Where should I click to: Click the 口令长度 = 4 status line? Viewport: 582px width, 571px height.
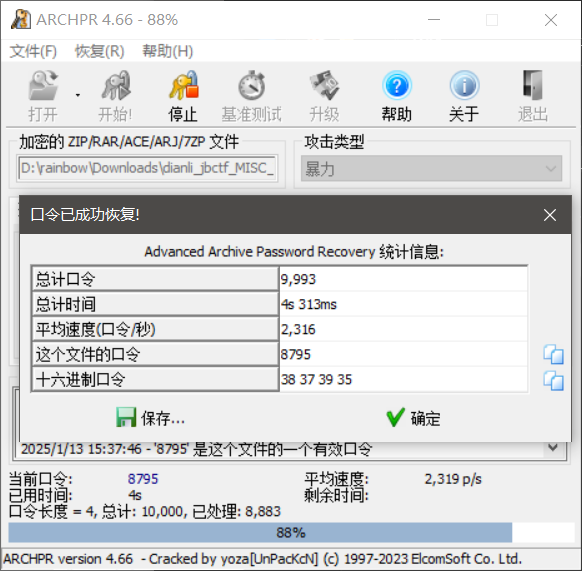[145, 512]
